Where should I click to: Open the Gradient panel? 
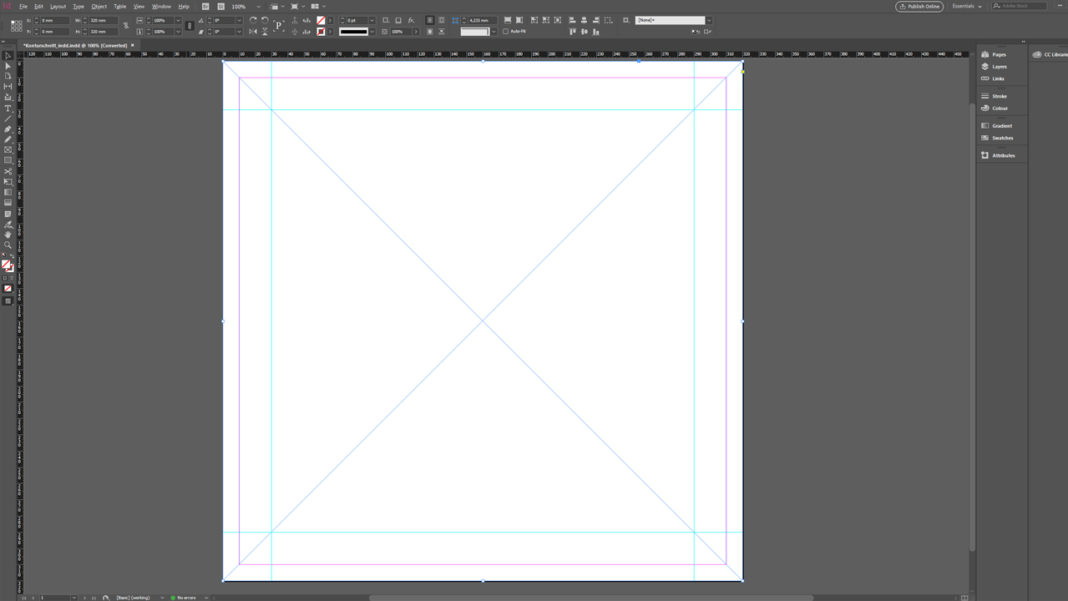pos(1001,126)
